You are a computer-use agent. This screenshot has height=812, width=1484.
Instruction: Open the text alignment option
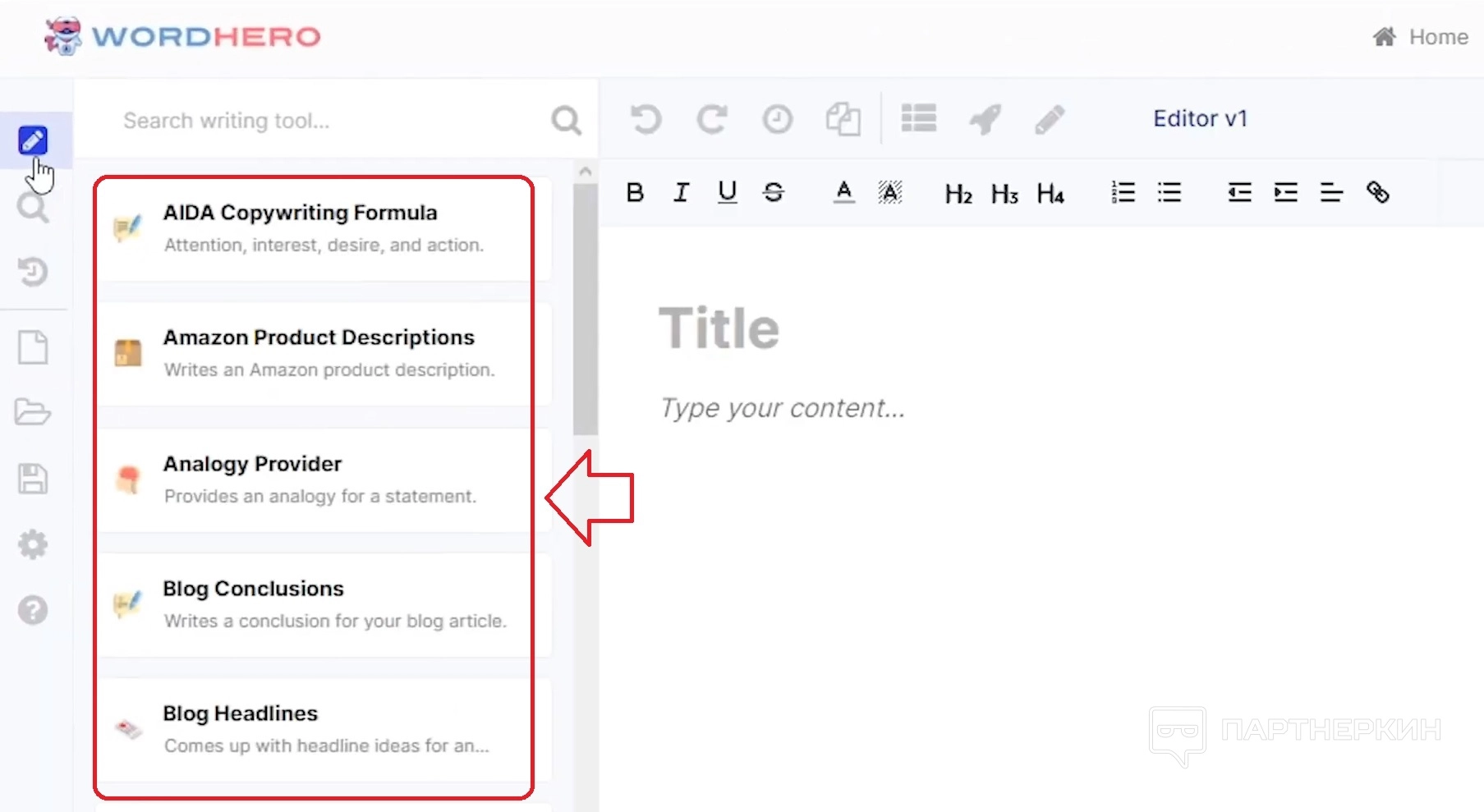(1331, 192)
